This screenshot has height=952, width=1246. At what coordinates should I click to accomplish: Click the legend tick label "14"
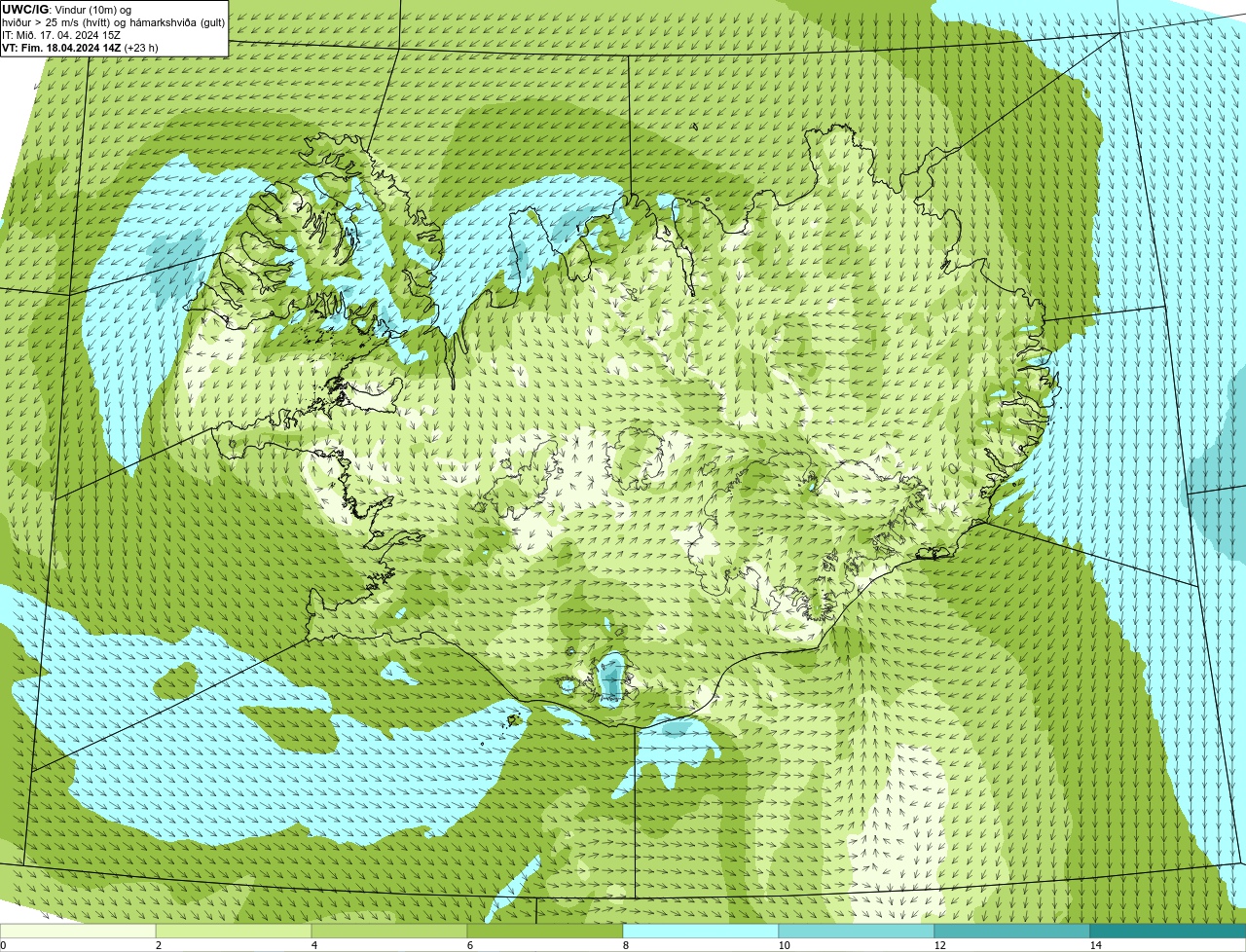(x=1095, y=945)
